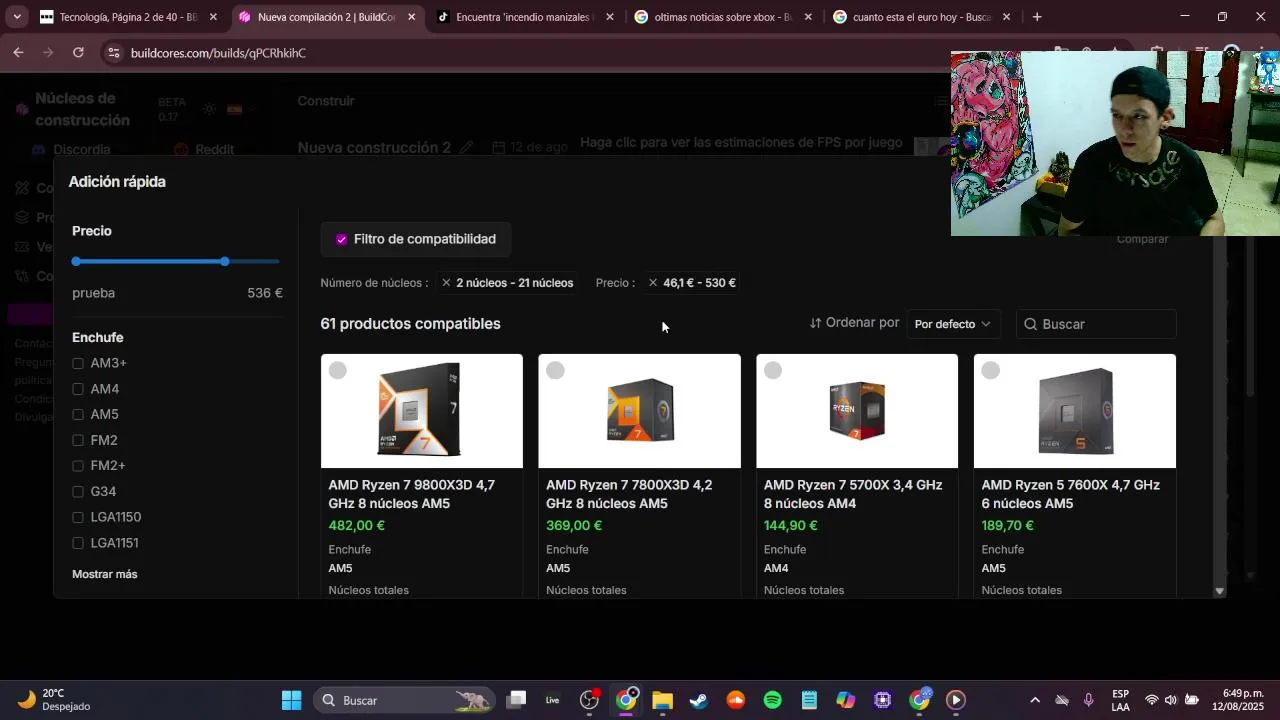Show hidden system tray icons
The width and height of the screenshot is (1280, 720).
[x=1035, y=700]
